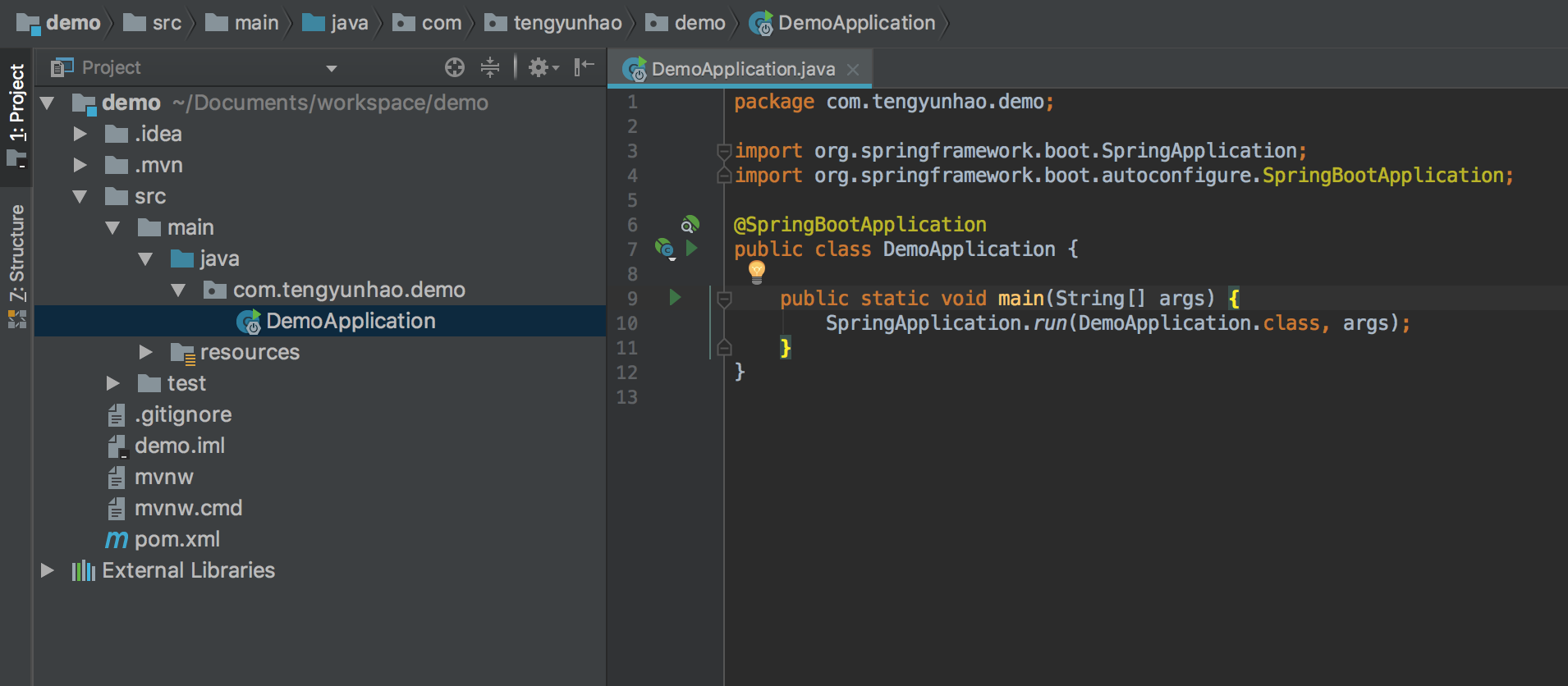
Task: Expand External Libraries node
Action: click(x=48, y=570)
